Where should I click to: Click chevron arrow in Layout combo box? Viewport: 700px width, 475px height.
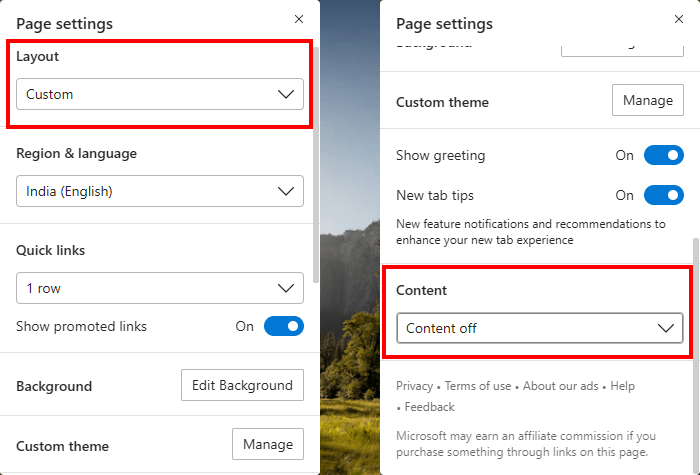pyautogui.click(x=287, y=94)
